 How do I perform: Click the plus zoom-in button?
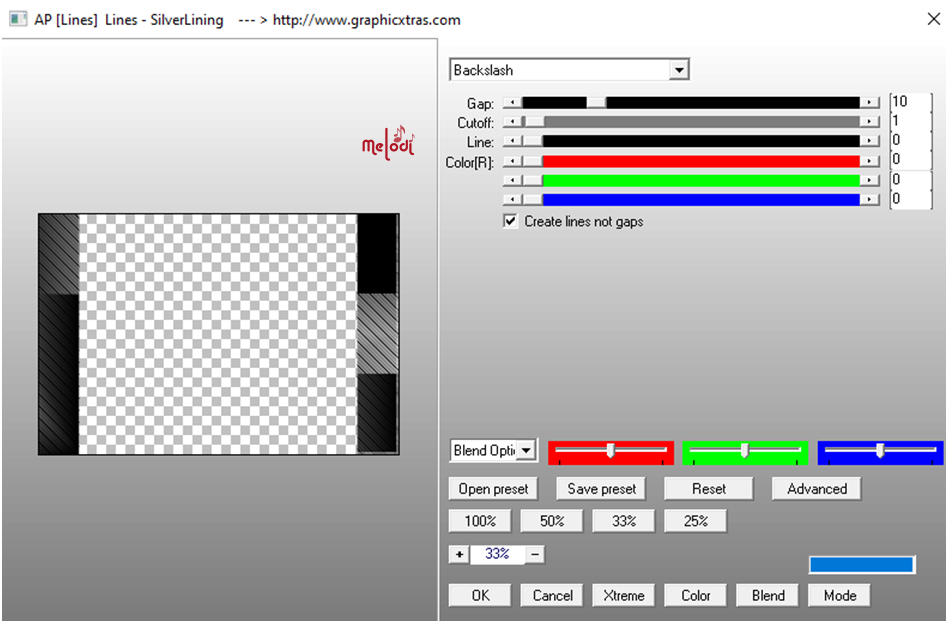(459, 554)
